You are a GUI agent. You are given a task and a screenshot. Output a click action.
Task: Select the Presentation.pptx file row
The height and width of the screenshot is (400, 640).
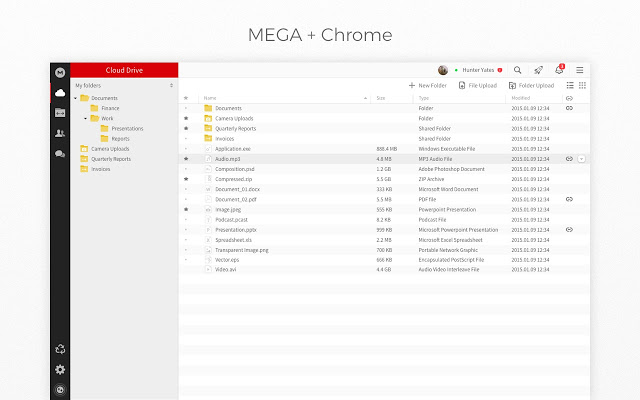point(243,230)
